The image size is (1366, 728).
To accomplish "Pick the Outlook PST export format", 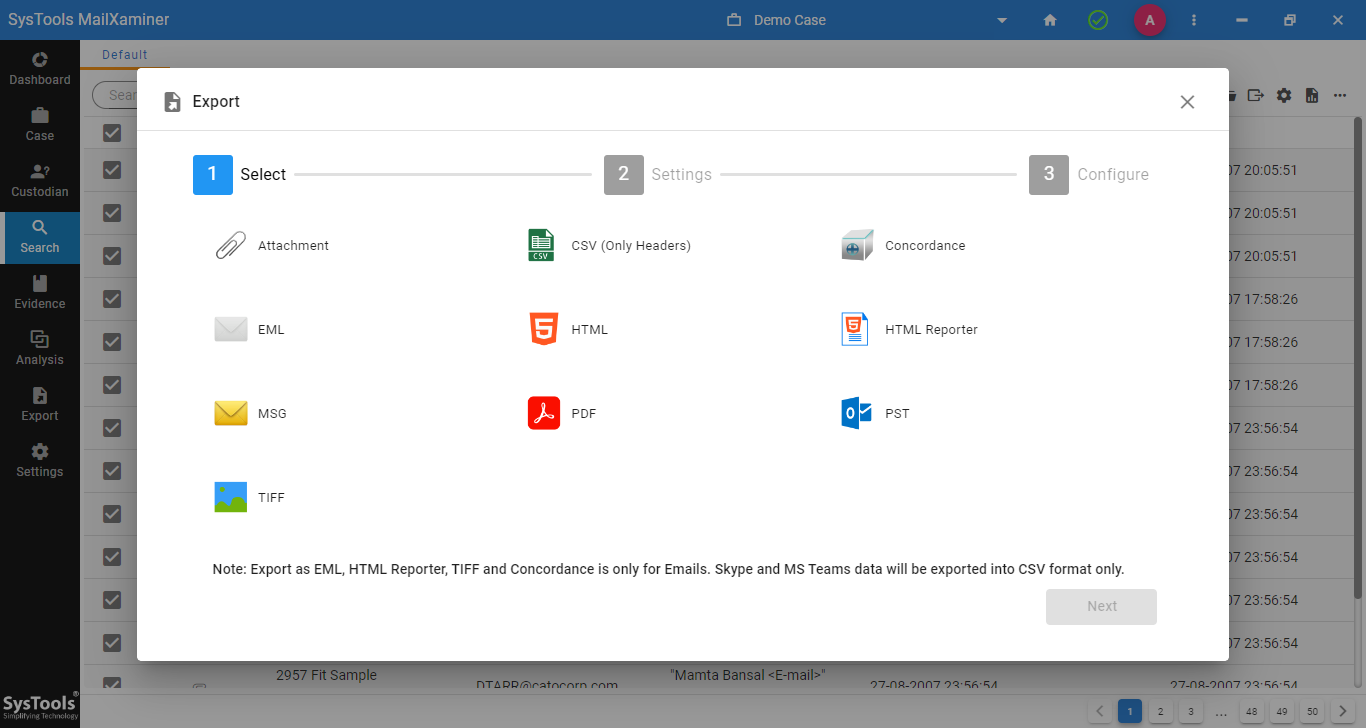I will tap(876, 413).
